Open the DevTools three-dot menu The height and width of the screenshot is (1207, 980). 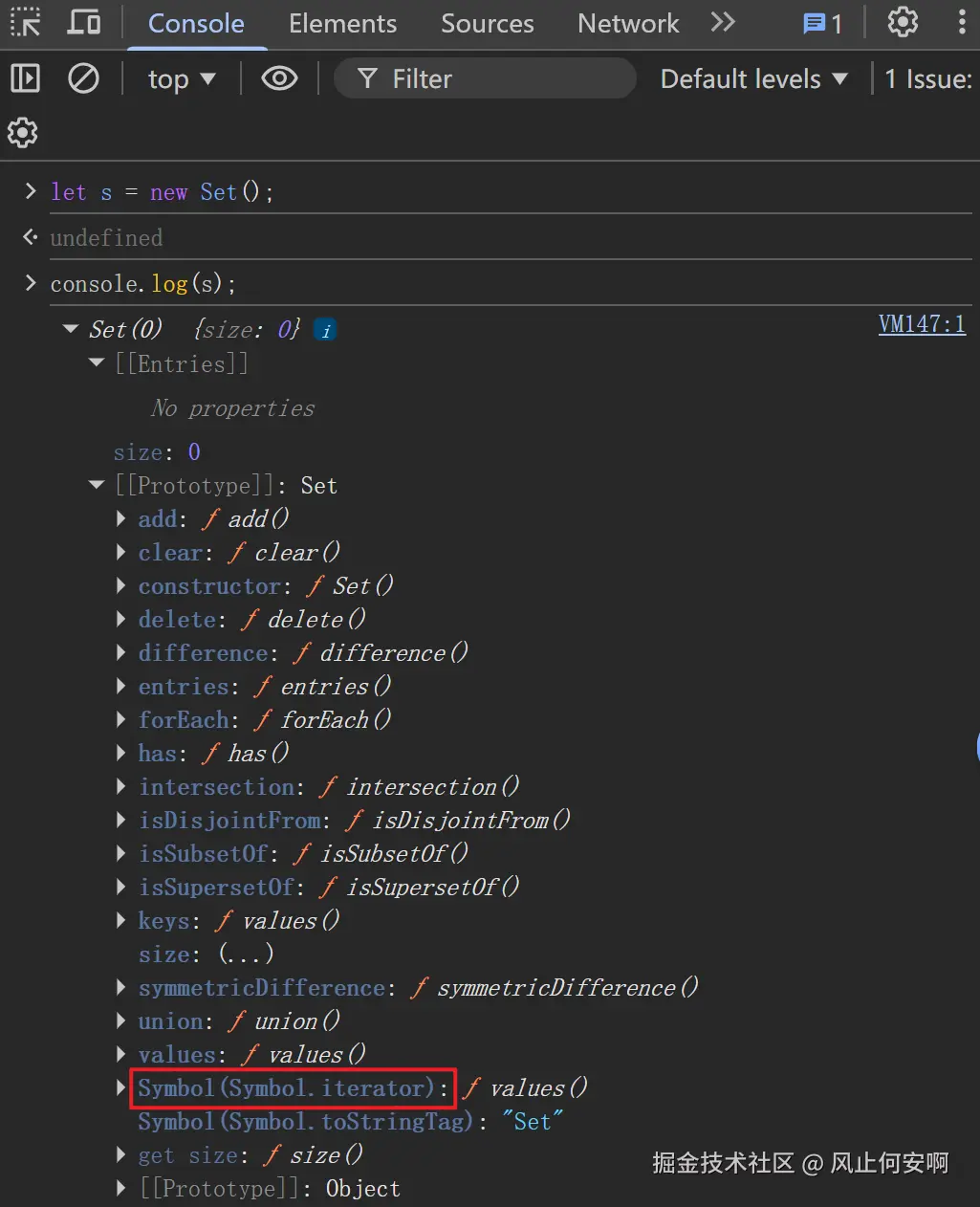(x=962, y=22)
